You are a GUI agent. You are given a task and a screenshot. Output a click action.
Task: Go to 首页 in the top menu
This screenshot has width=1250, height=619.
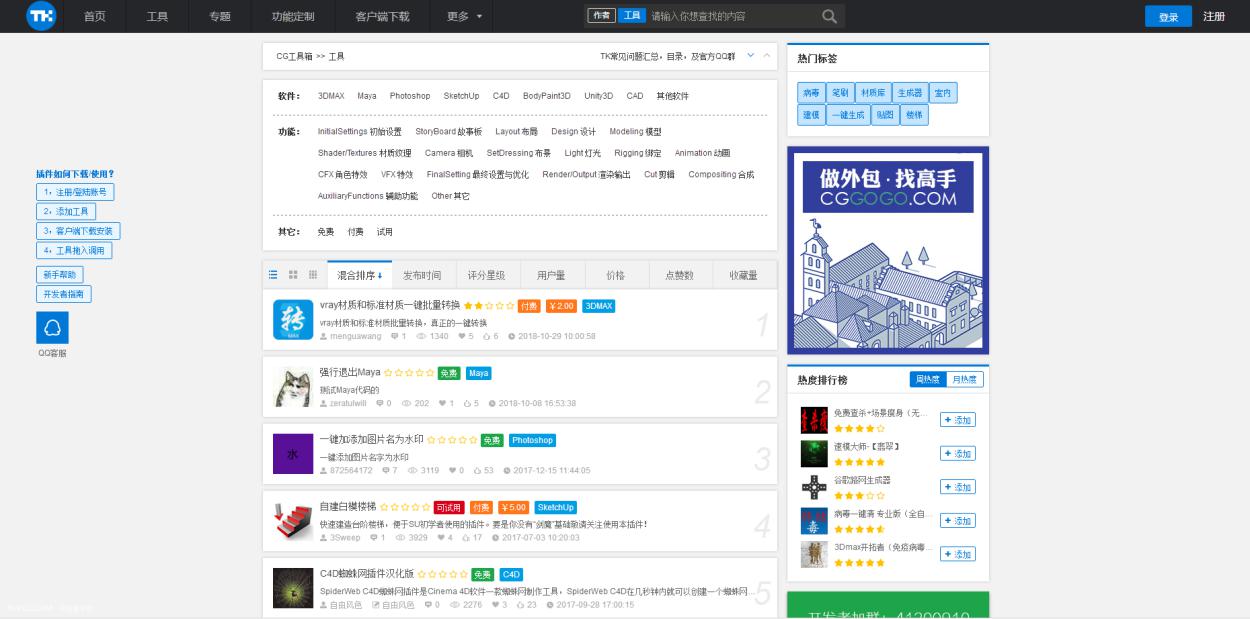pyautogui.click(x=93, y=16)
